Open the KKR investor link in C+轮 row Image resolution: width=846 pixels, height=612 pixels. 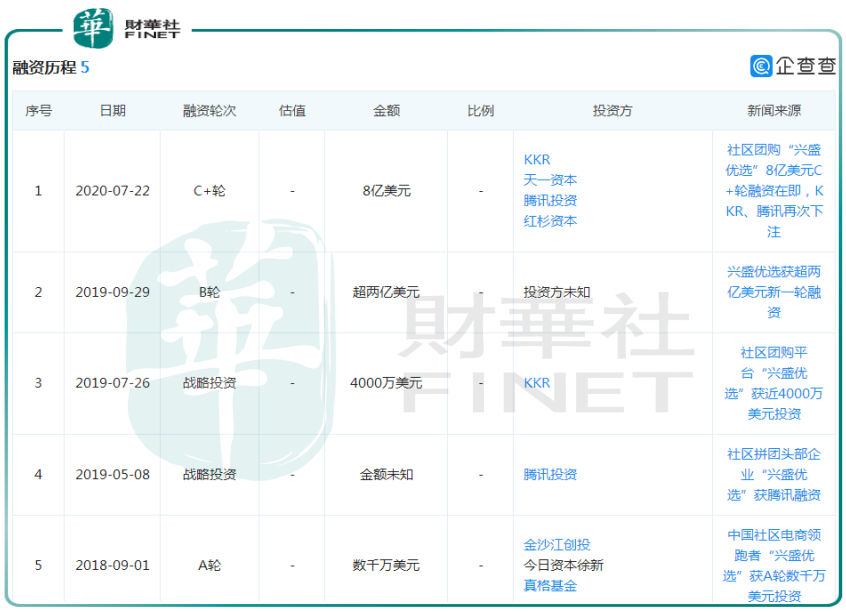point(537,160)
